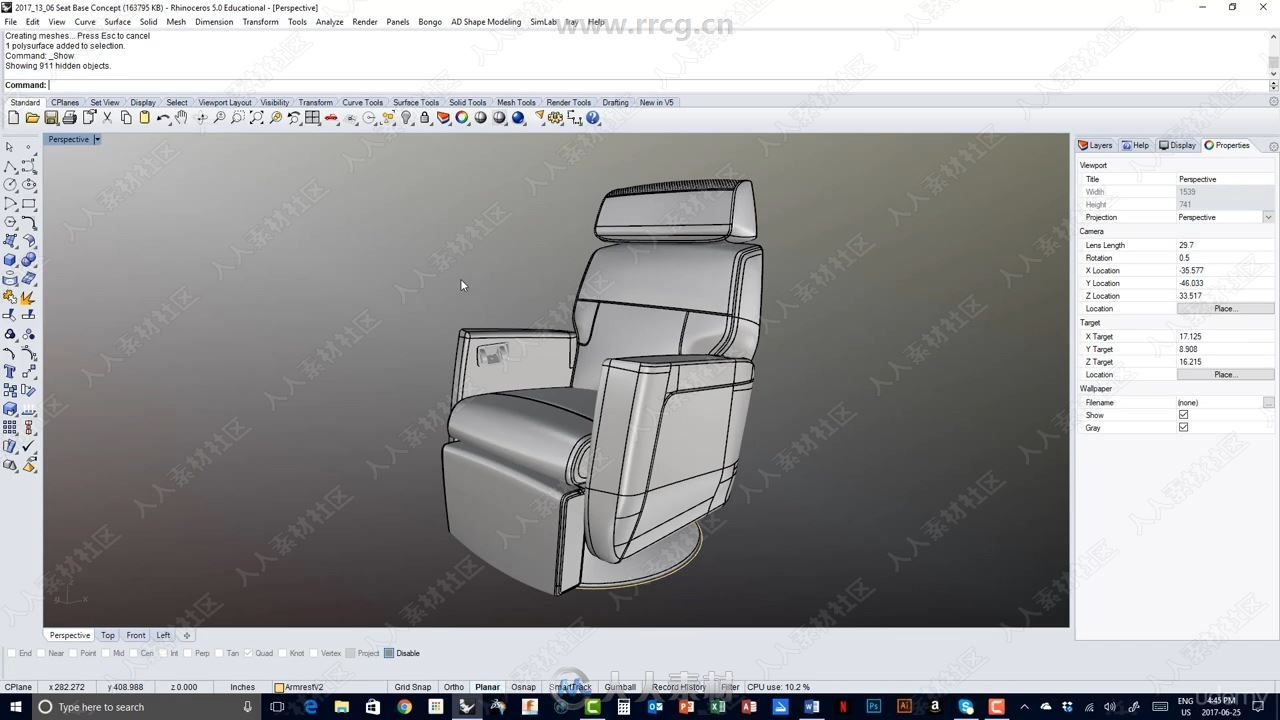Switch to the Layers panel tab
The height and width of the screenshot is (720, 1280).
pos(1096,145)
